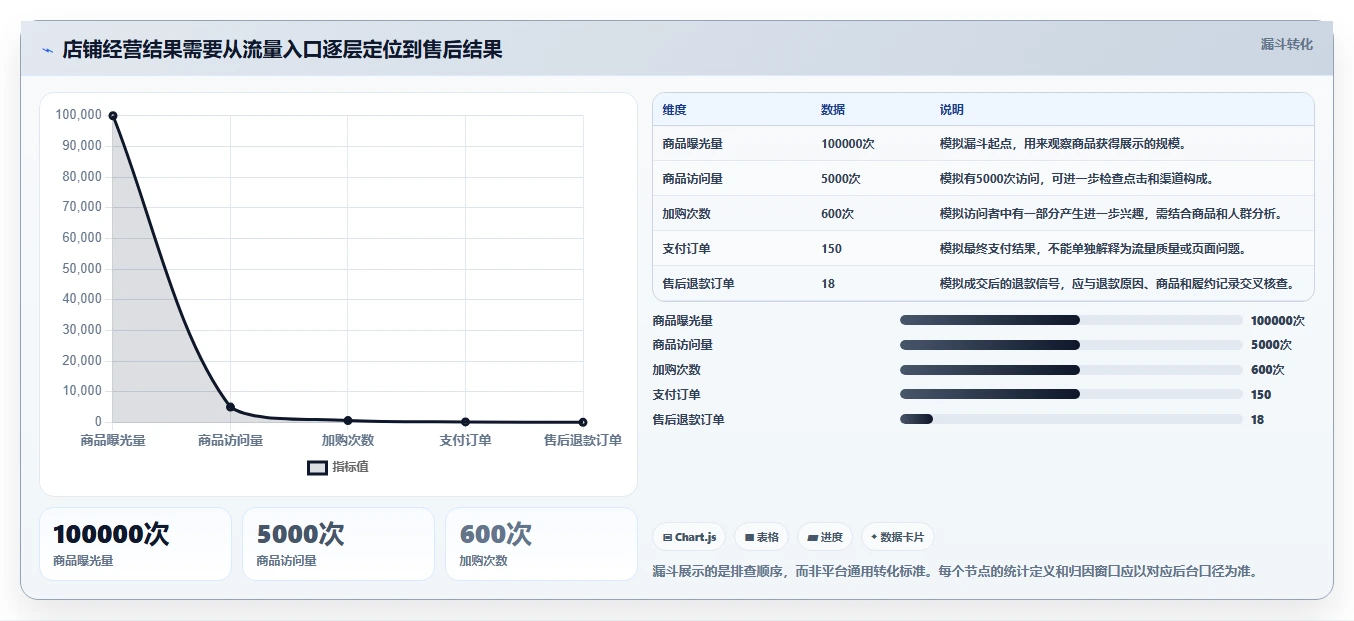Image resolution: width=1354 pixels, height=621 pixels.
Task: Select the 进度 chip
Action: click(x=825, y=537)
